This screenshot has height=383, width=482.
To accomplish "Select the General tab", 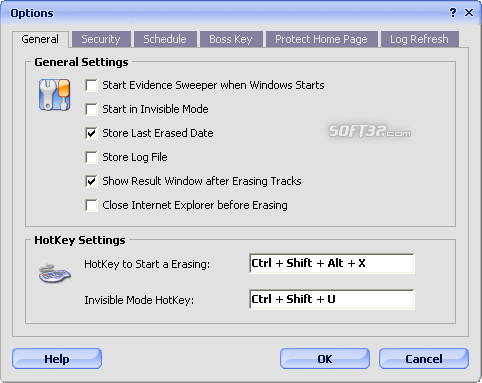I will [40, 39].
